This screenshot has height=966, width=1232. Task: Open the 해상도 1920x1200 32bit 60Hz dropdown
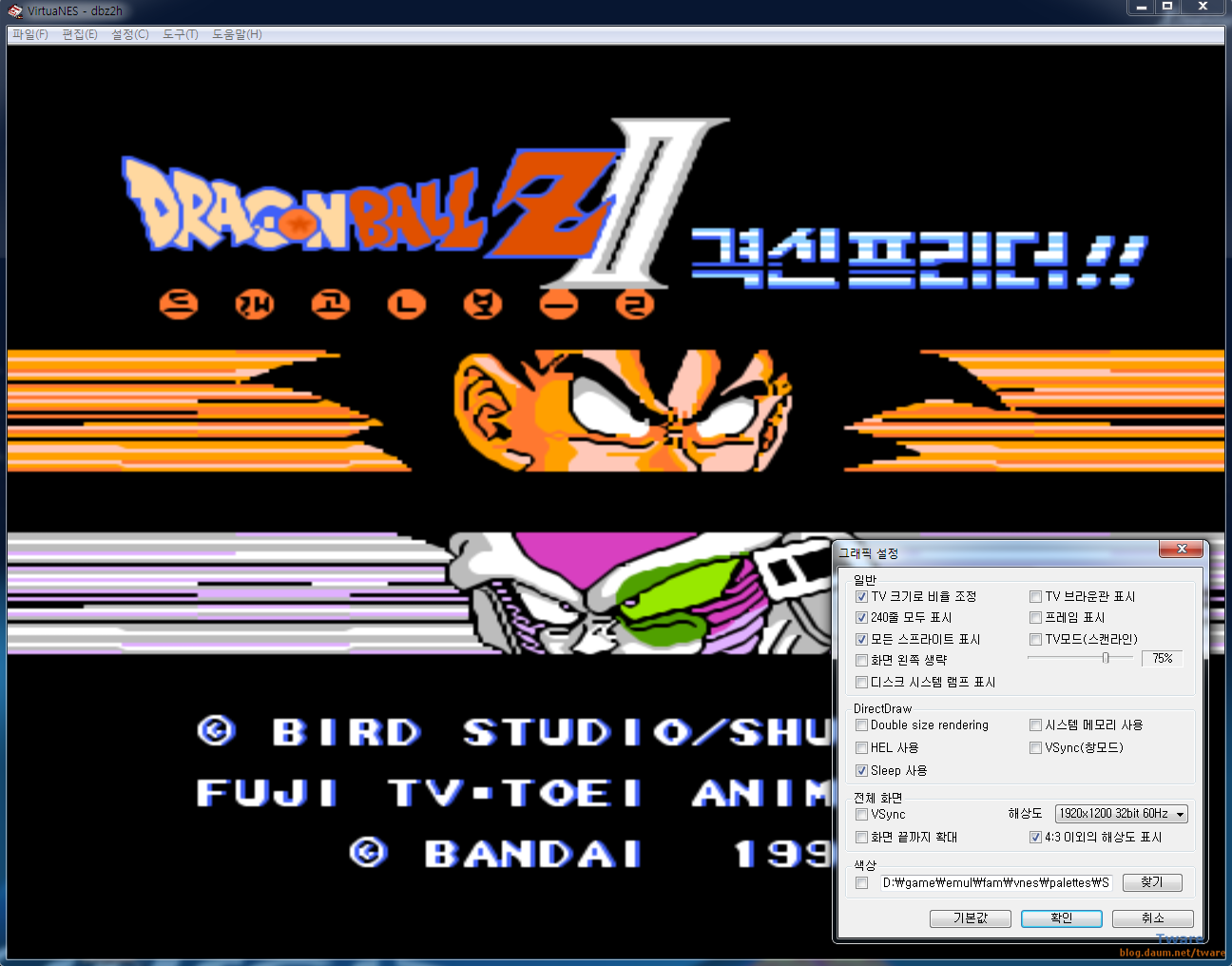coord(1121,814)
